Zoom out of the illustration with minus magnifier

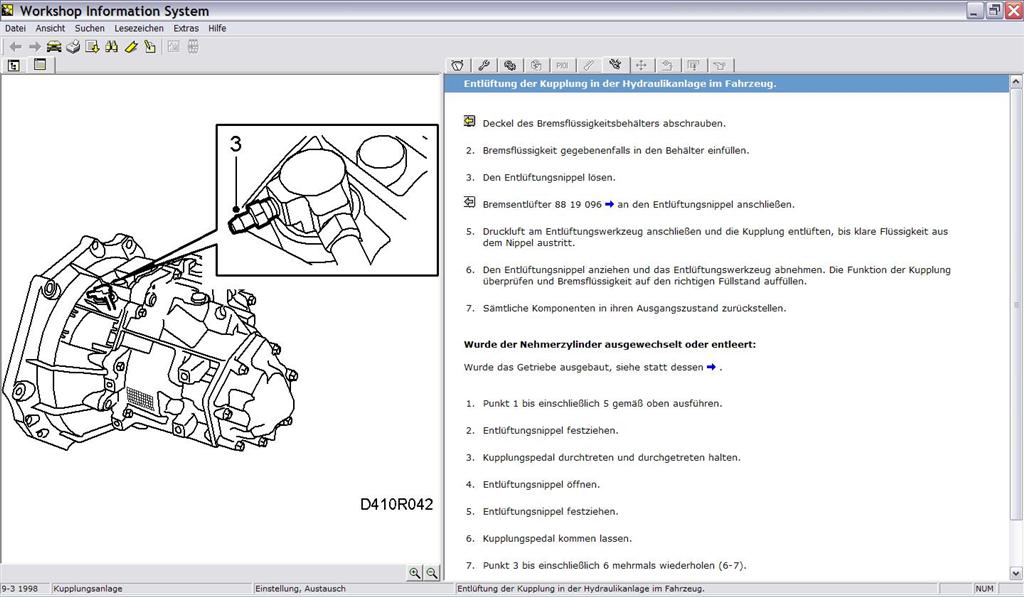pos(432,573)
